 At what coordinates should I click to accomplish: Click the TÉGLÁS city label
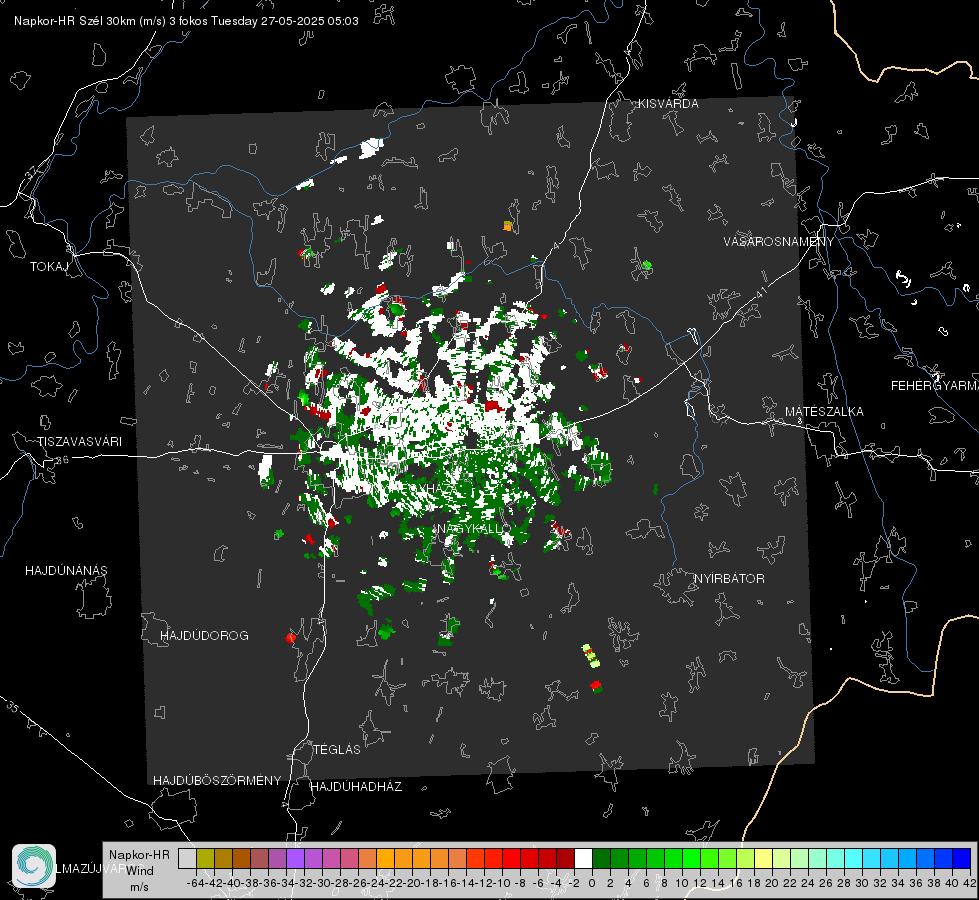[x=337, y=750]
